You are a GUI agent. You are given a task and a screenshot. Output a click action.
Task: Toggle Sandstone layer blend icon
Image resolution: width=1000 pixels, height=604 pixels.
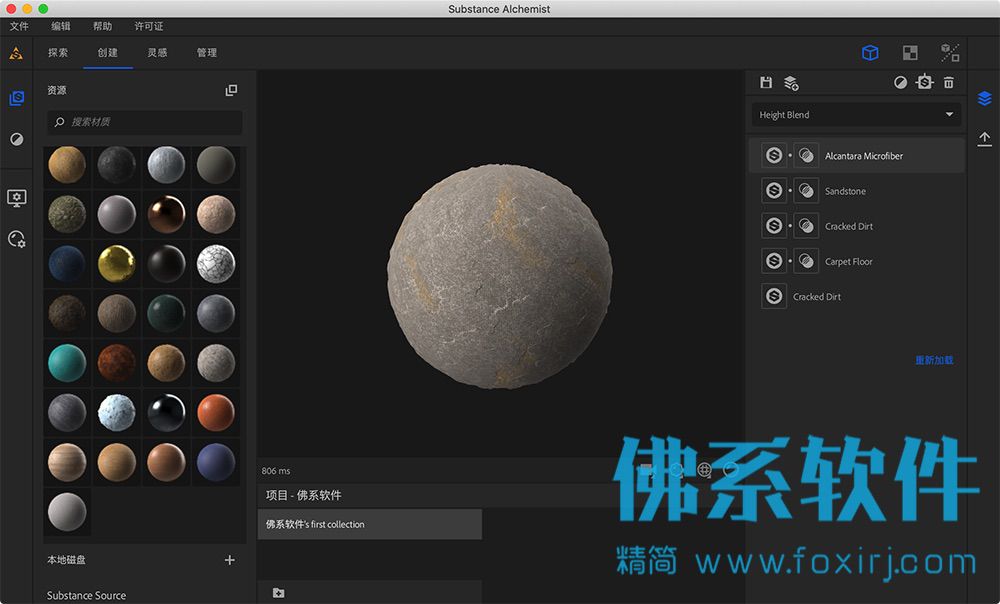click(x=806, y=191)
